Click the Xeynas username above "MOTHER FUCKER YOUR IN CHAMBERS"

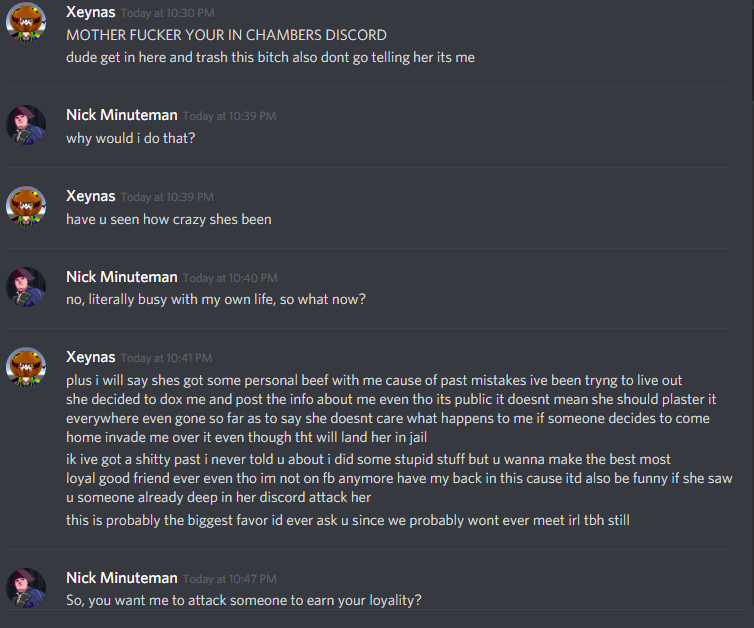[x=90, y=13]
